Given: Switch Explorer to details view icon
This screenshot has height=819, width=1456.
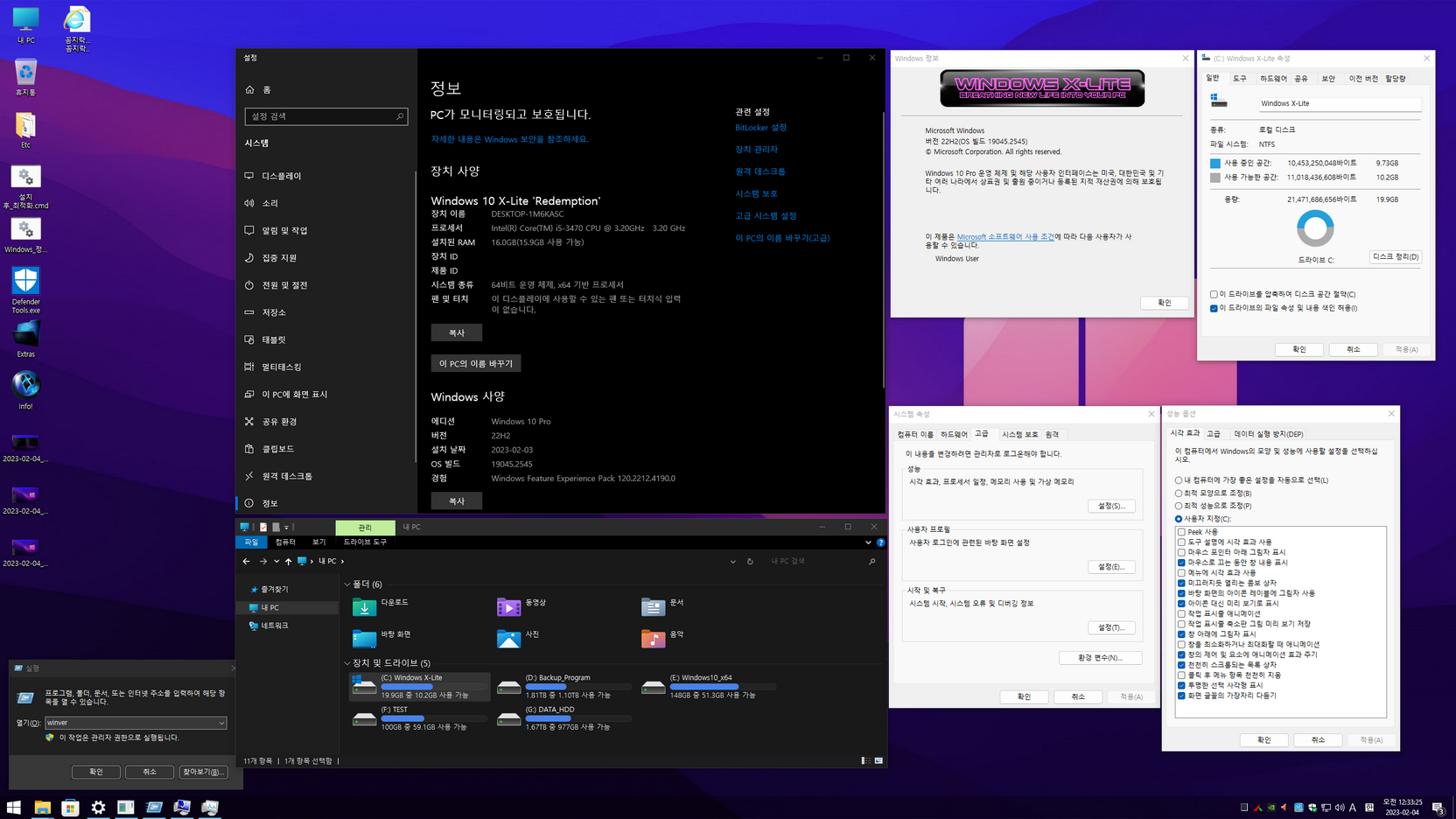Looking at the screenshot, I should [x=865, y=761].
